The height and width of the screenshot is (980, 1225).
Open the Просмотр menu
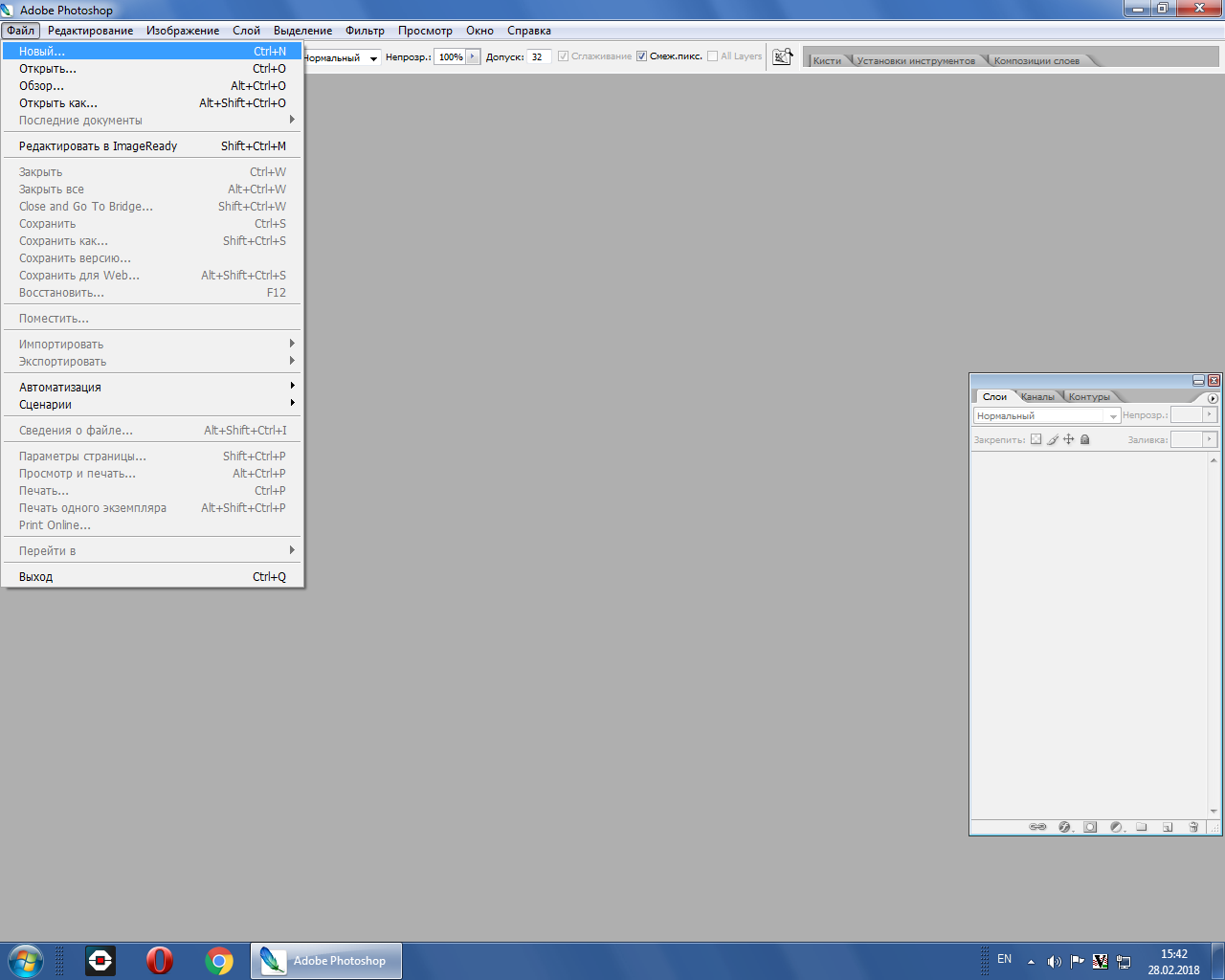(425, 31)
